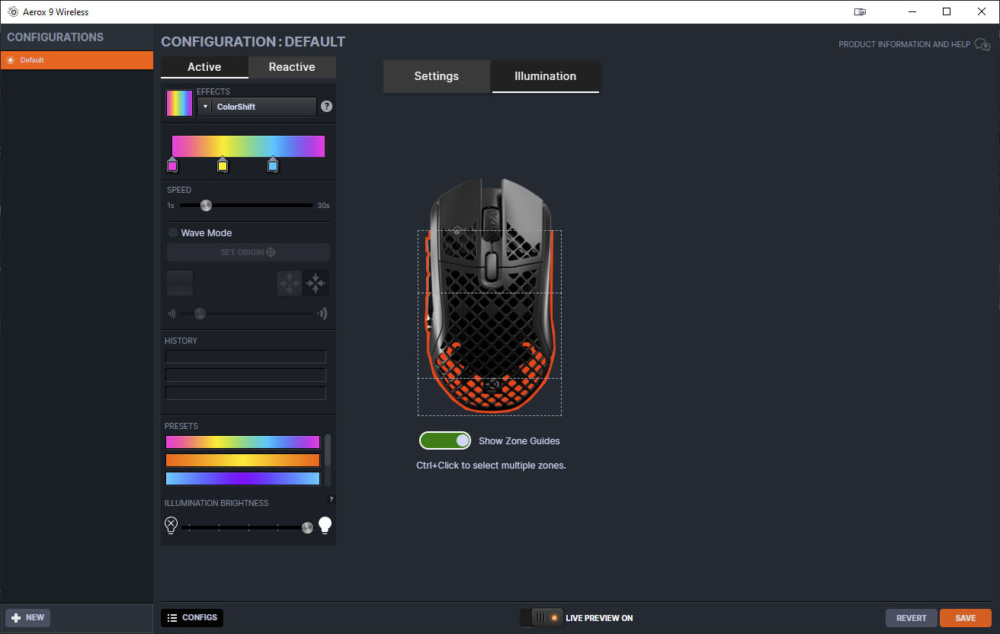Enable the Wave Mode checkbox
1000x634 pixels.
tap(173, 233)
